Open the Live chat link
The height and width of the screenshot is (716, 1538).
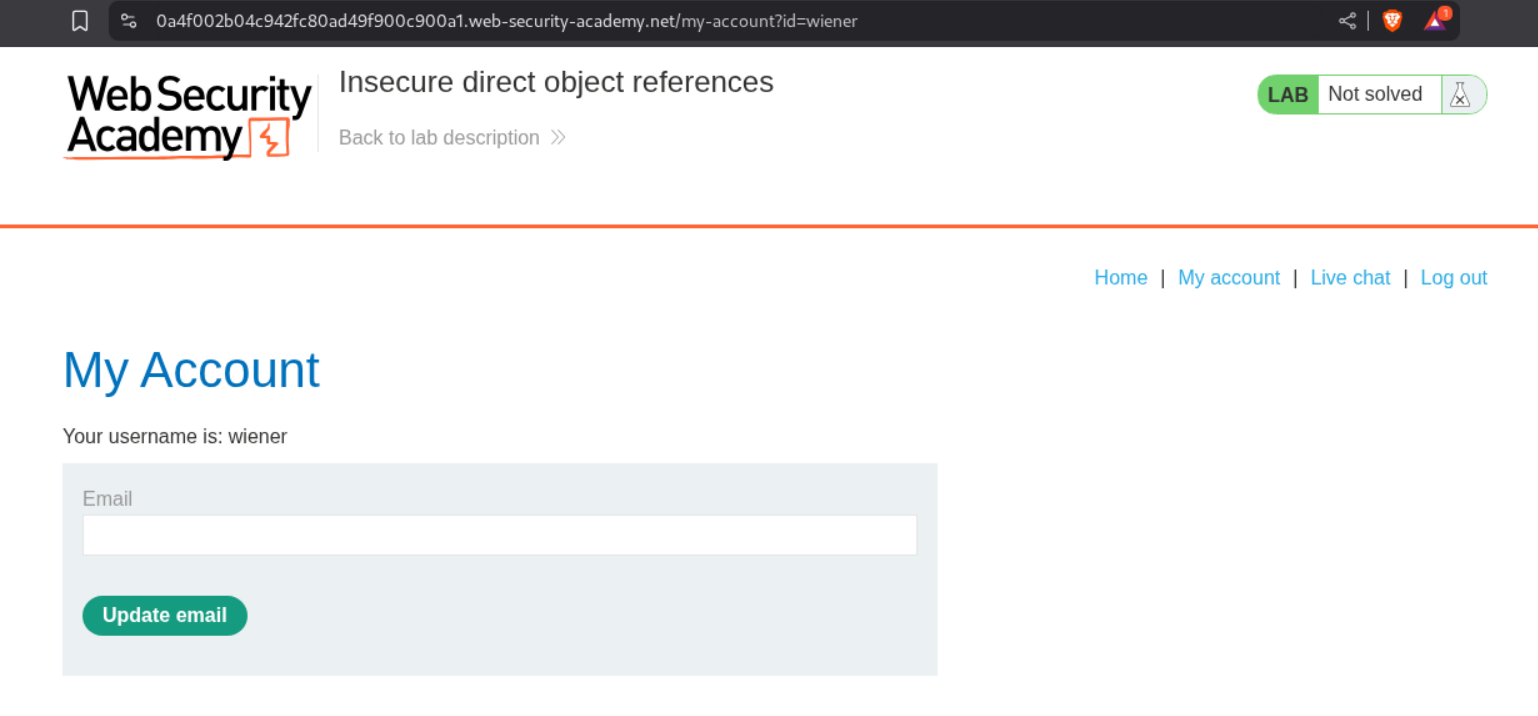[1349, 278]
